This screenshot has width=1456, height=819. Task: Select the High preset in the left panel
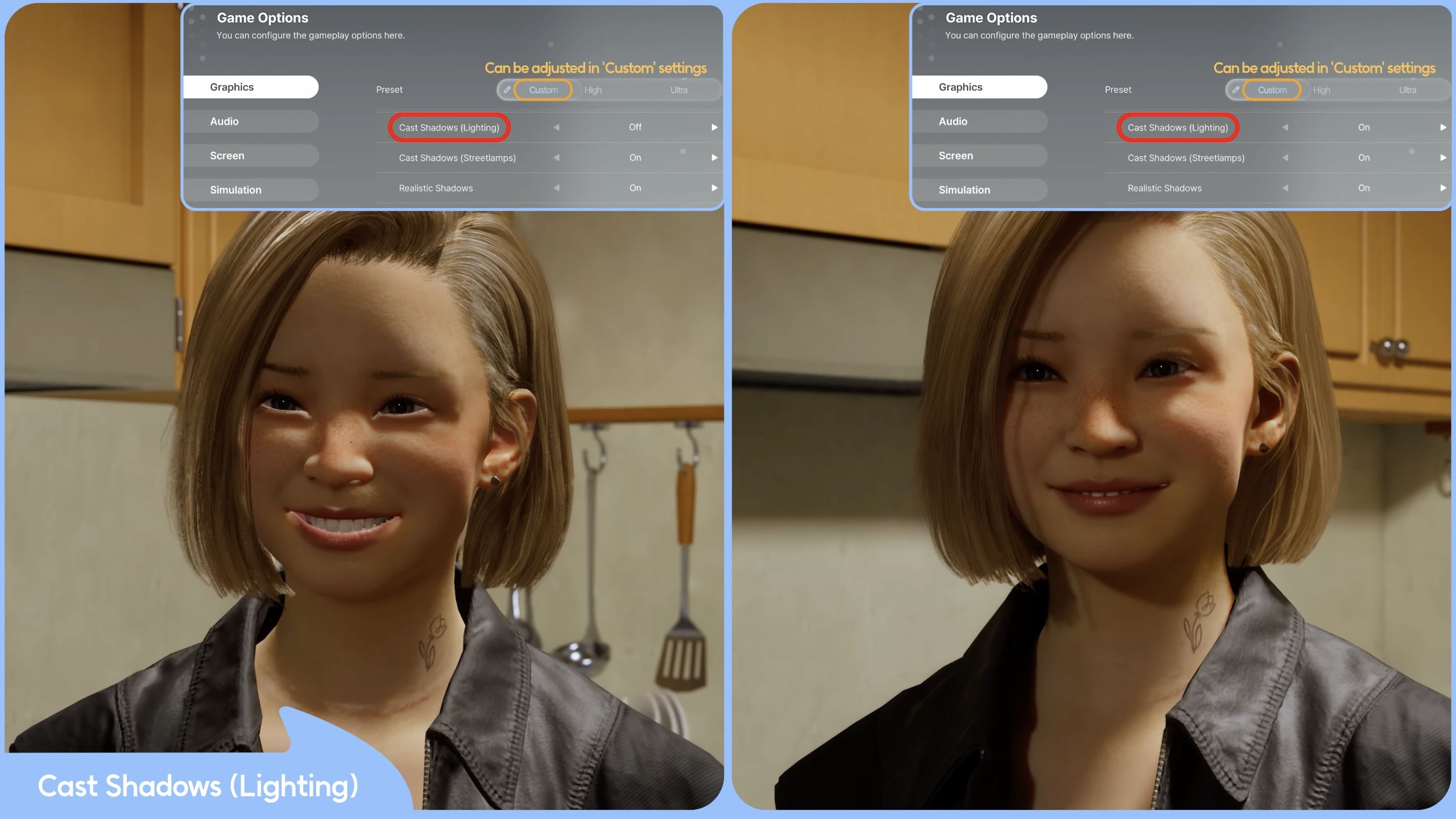(x=593, y=90)
